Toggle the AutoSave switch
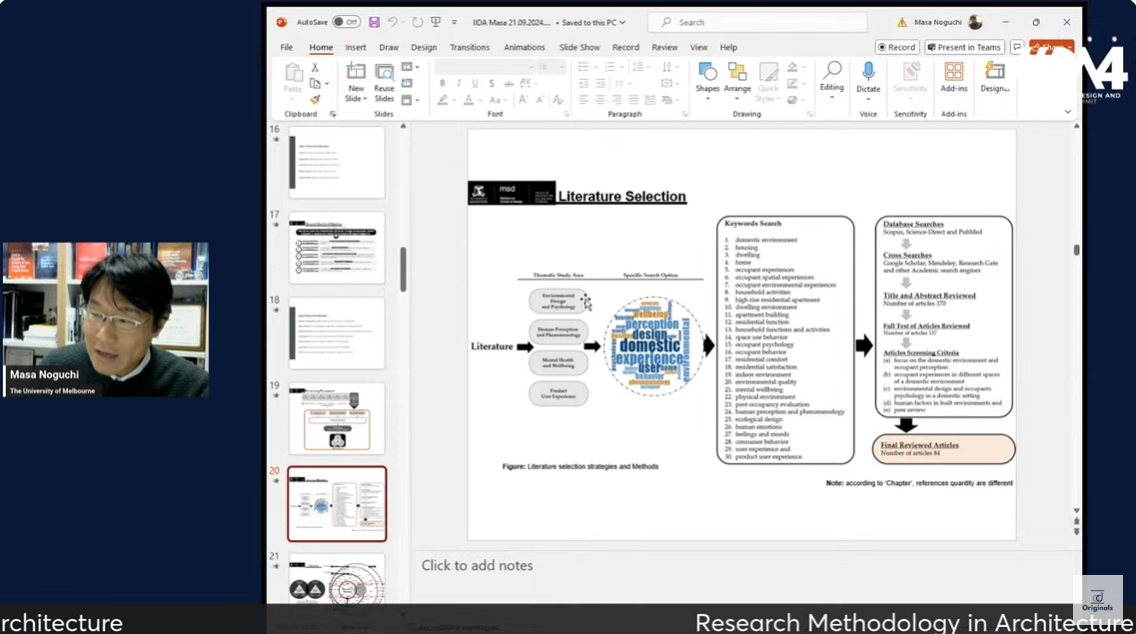Viewport: 1136px width, 634px height. (x=346, y=22)
